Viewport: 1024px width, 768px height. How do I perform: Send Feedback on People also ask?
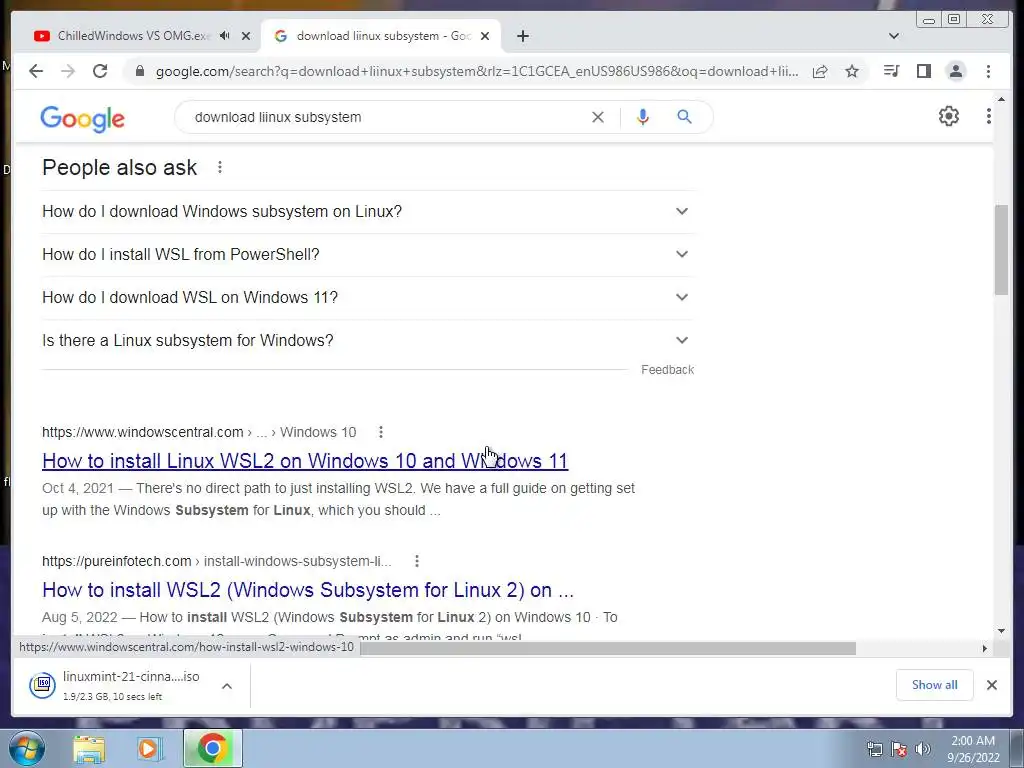pyautogui.click(x=667, y=370)
